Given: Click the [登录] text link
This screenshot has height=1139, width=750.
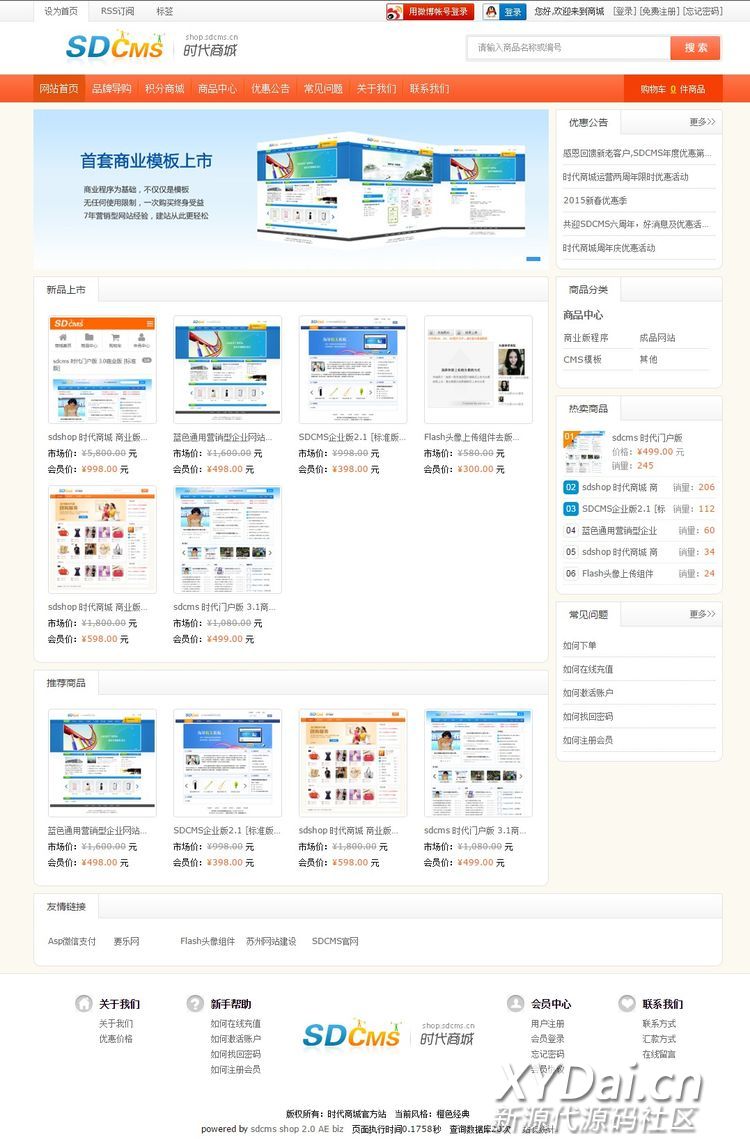Looking at the screenshot, I should click(x=624, y=12).
